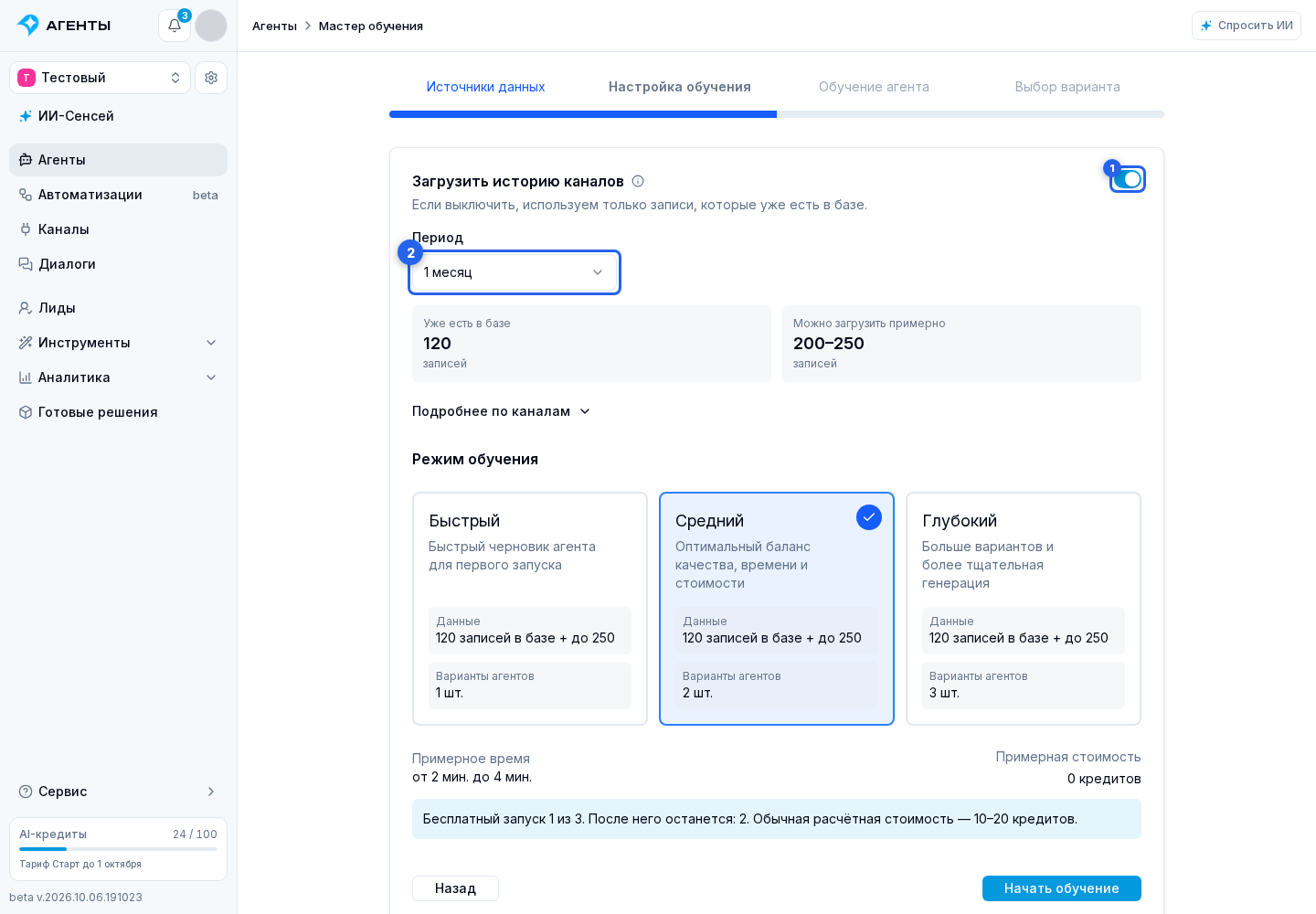This screenshot has width=1316, height=914.
Task: Click Уже есть в базе 120 card
Action: pyautogui.click(x=591, y=344)
